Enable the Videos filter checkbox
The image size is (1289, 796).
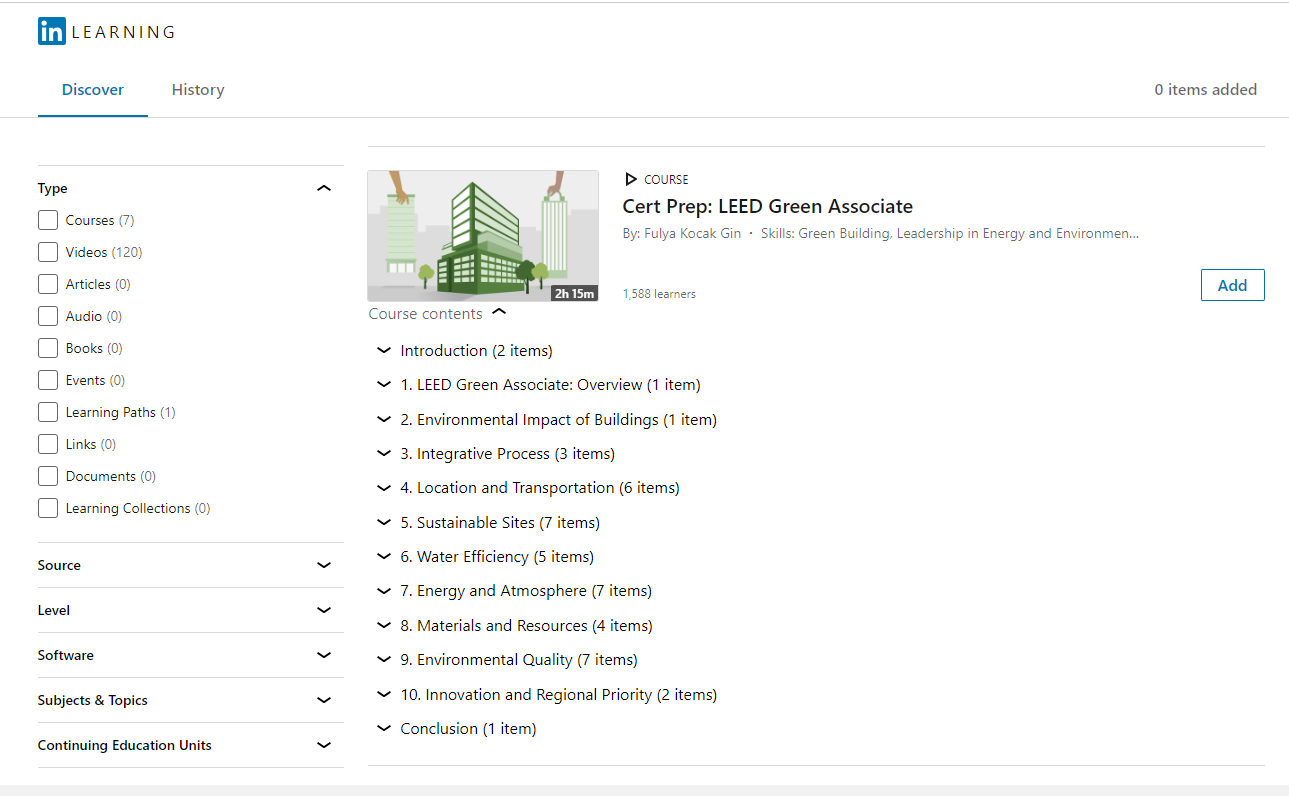coord(48,252)
